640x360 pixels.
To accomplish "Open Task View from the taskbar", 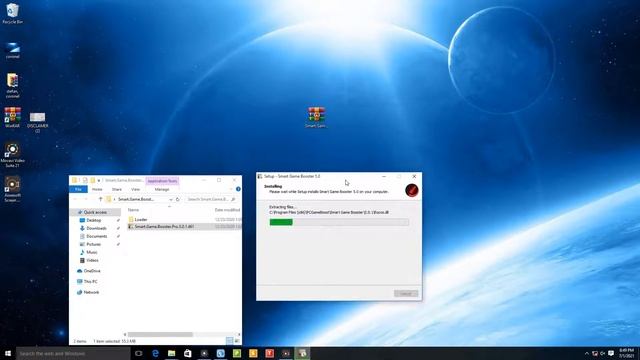I will click(x=139, y=353).
